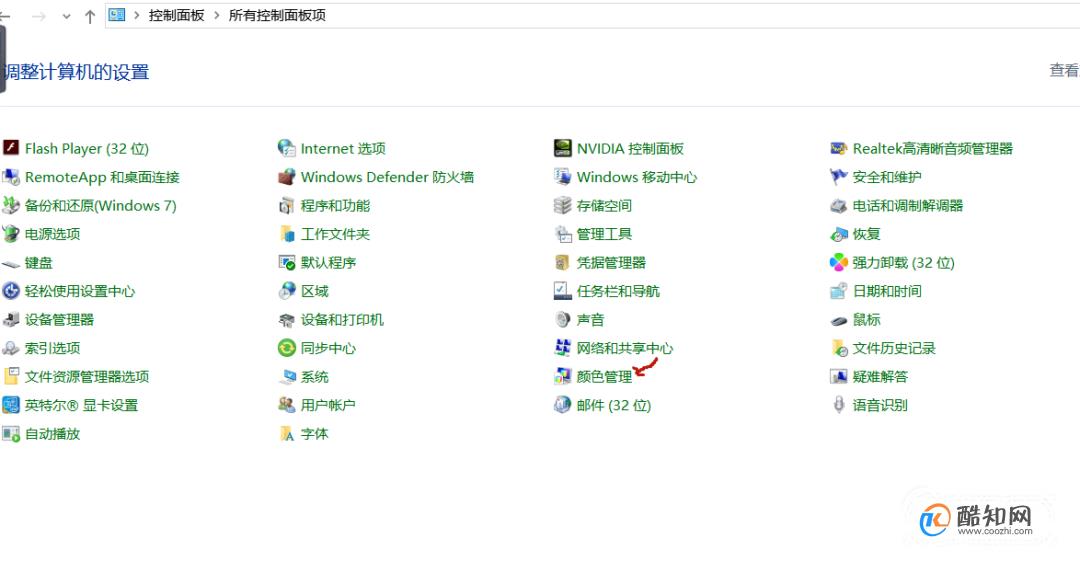Click the 英特尔® 显卡设置 icon
This screenshot has height=574, width=1080.
[11, 405]
